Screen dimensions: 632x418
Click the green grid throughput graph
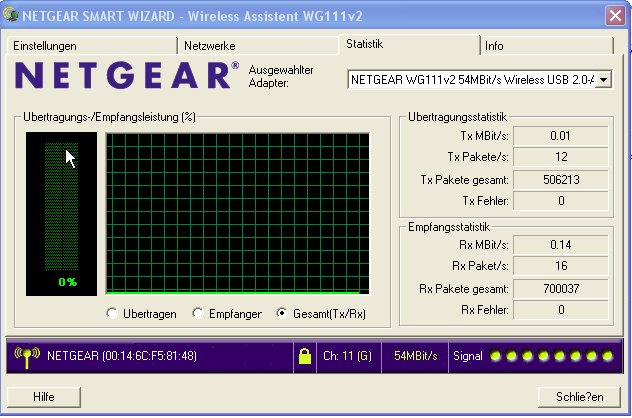click(237, 214)
